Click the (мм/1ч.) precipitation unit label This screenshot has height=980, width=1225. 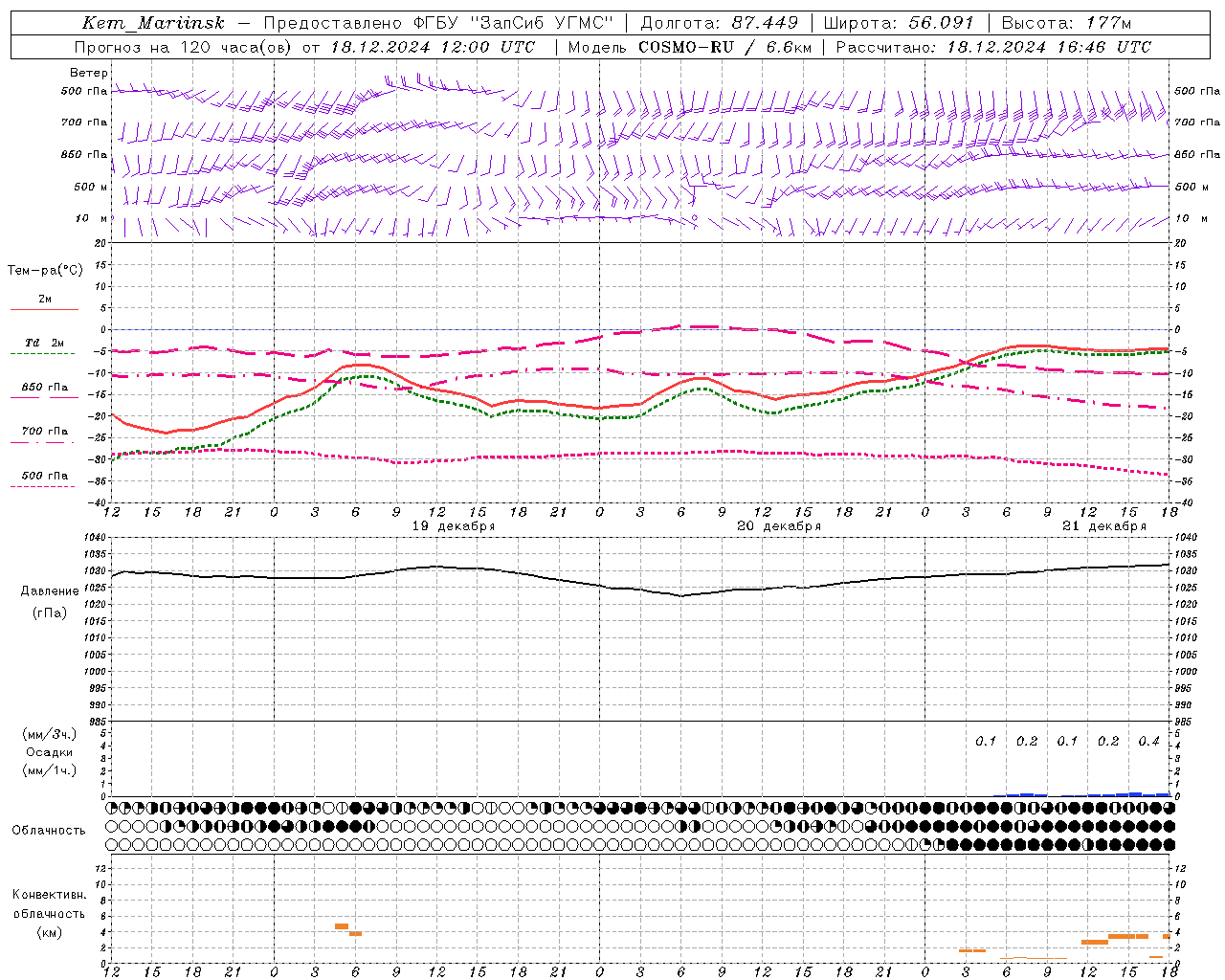click(49, 770)
